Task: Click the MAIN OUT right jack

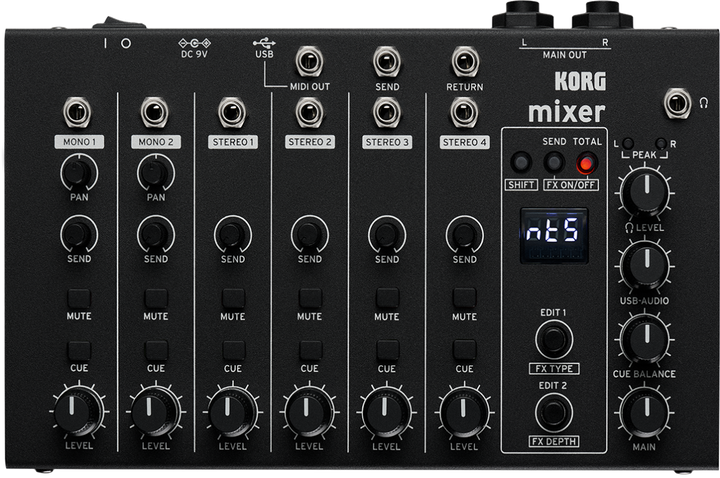Action: point(602,15)
